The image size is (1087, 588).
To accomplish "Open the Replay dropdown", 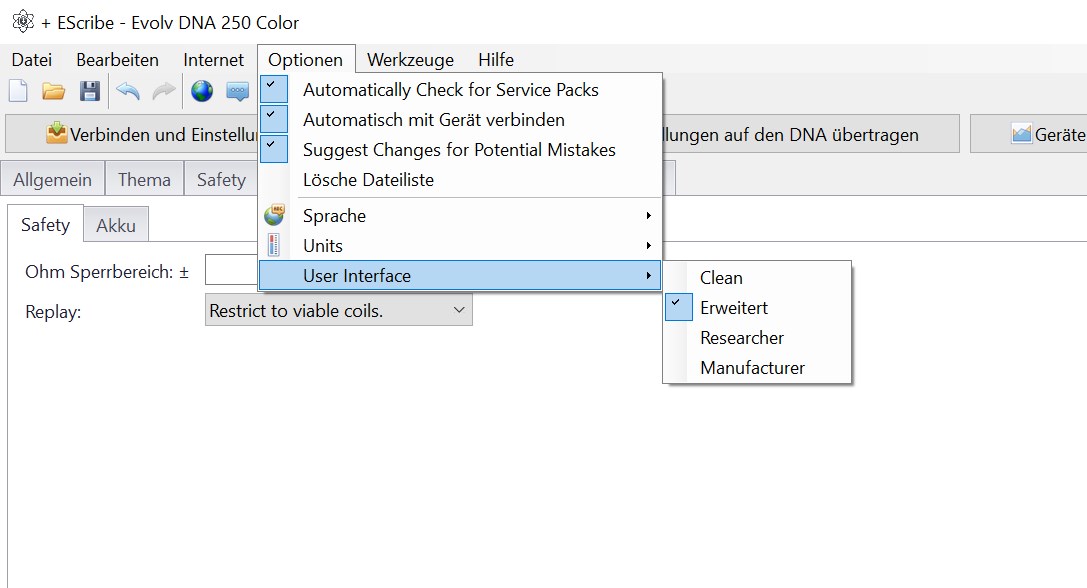I will tap(338, 311).
